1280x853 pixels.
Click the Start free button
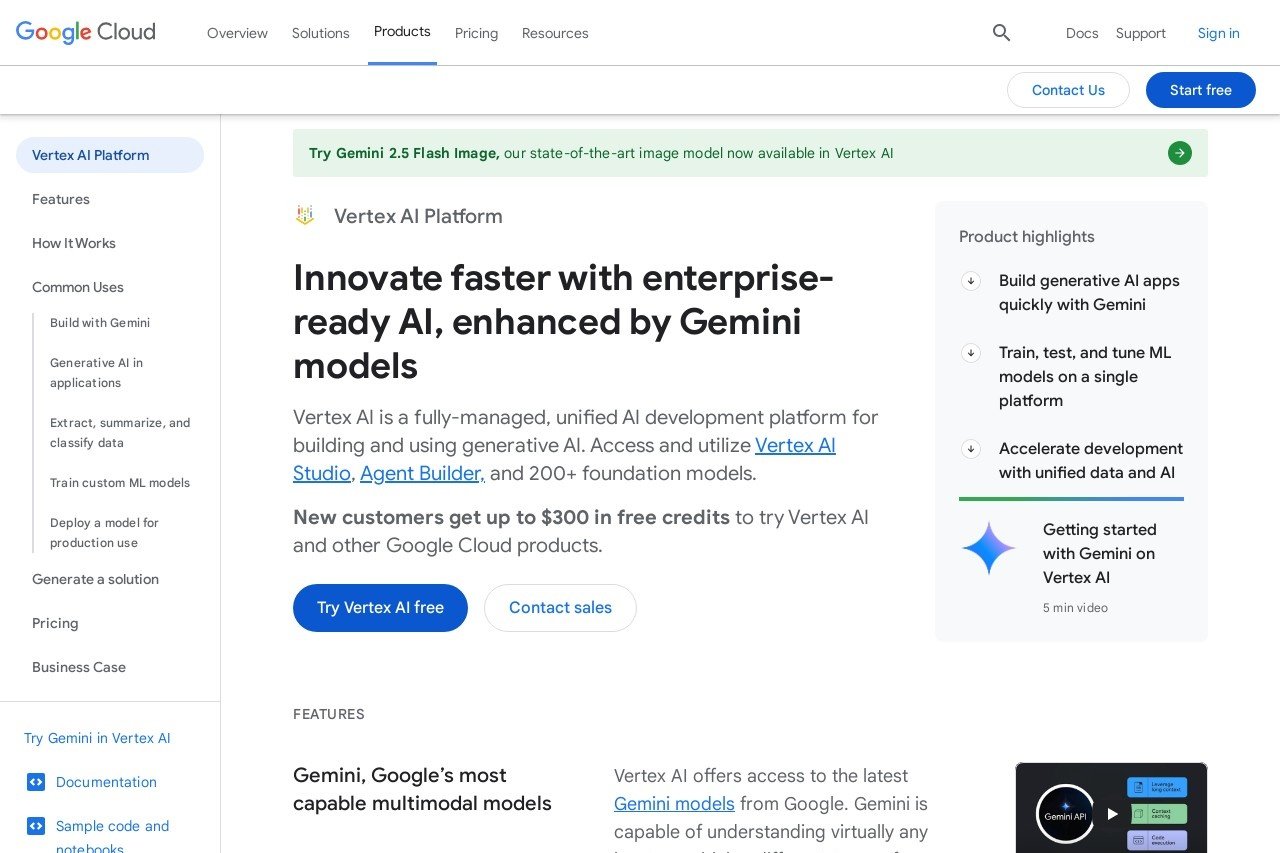click(x=1201, y=90)
